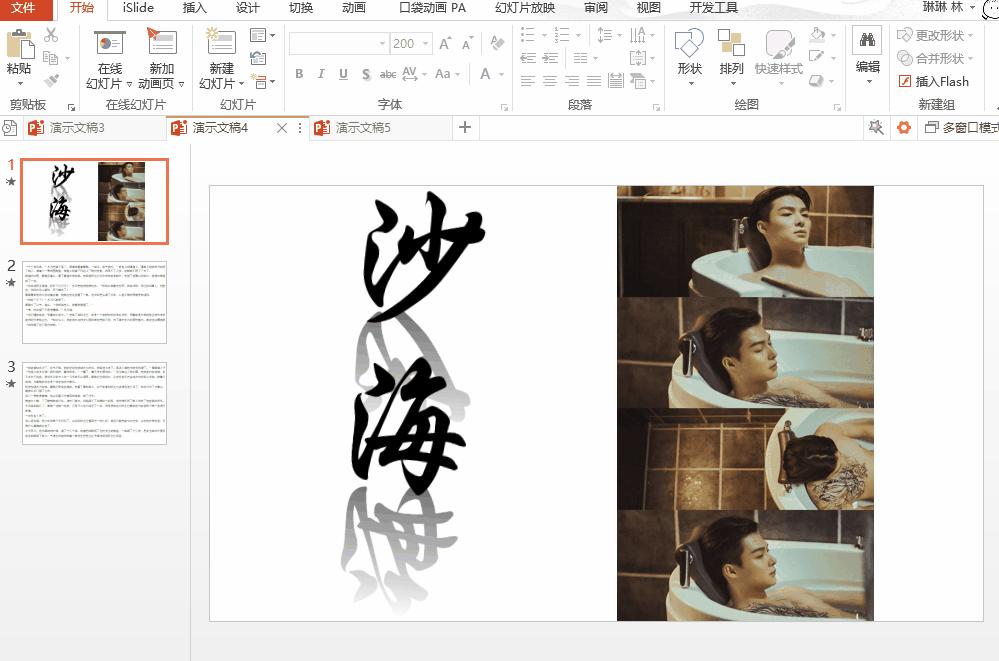The height and width of the screenshot is (661, 999).
Task: Click the 排列 (Arrange) icon
Action: [x=730, y=45]
